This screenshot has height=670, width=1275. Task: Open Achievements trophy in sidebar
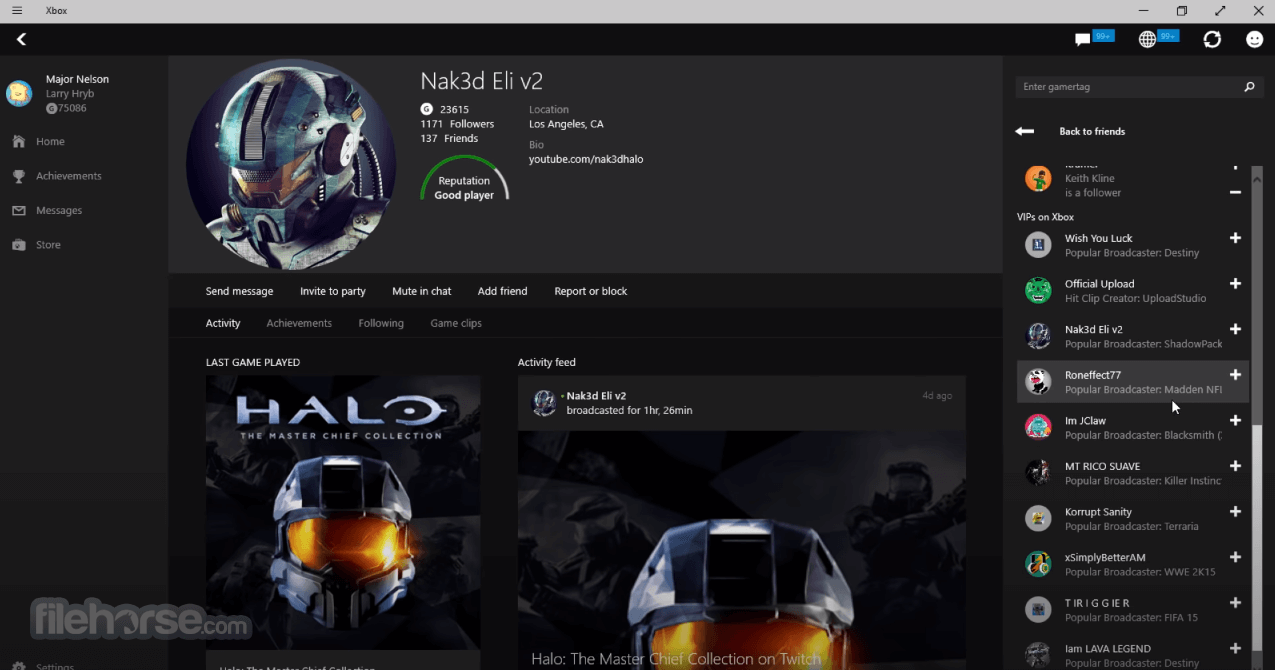(19, 176)
